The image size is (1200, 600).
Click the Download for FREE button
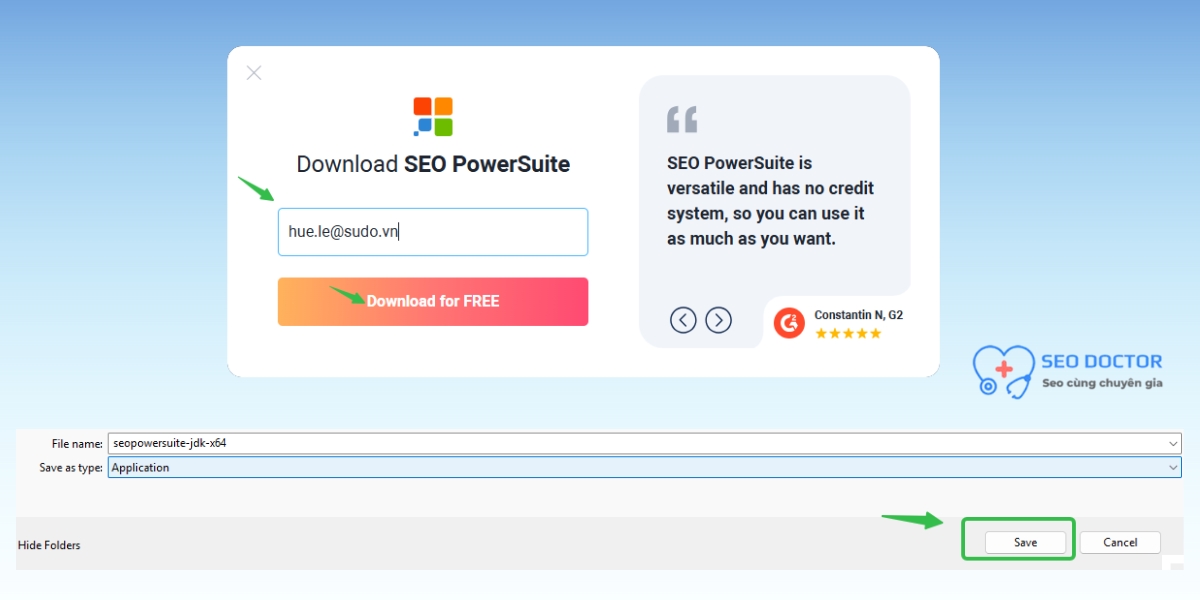pos(433,301)
